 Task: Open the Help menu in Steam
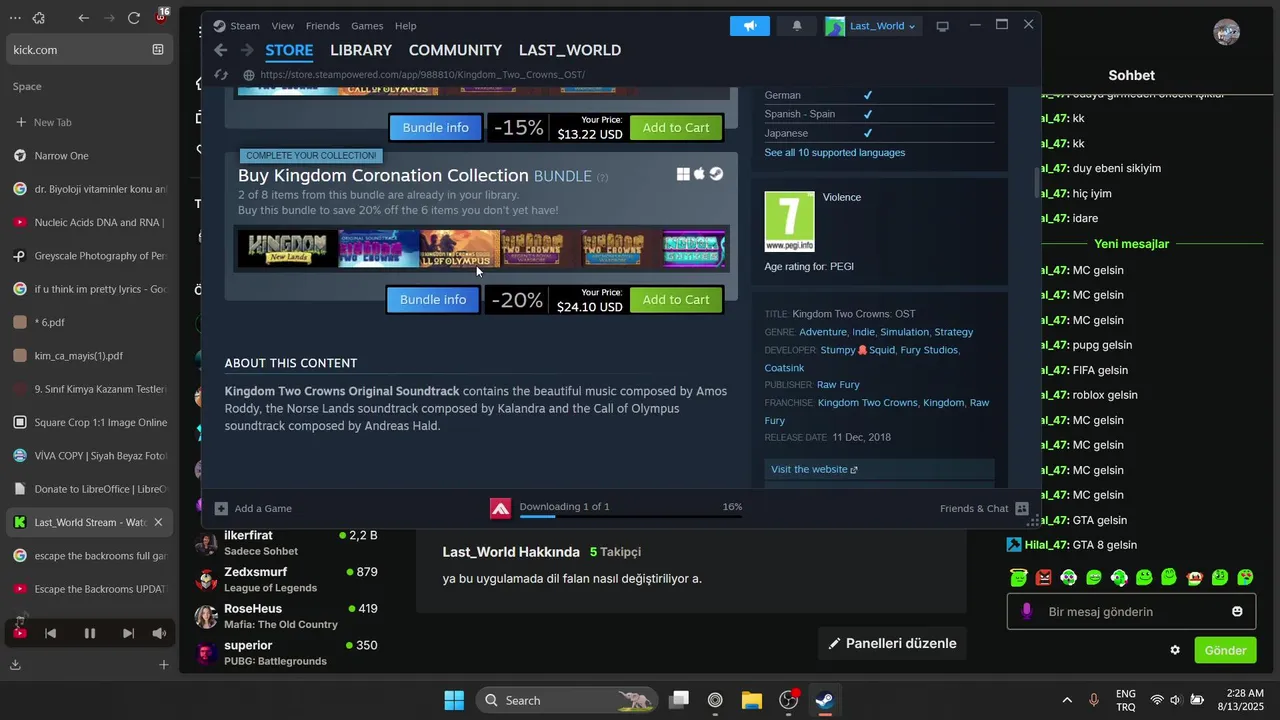coord(405,26)
